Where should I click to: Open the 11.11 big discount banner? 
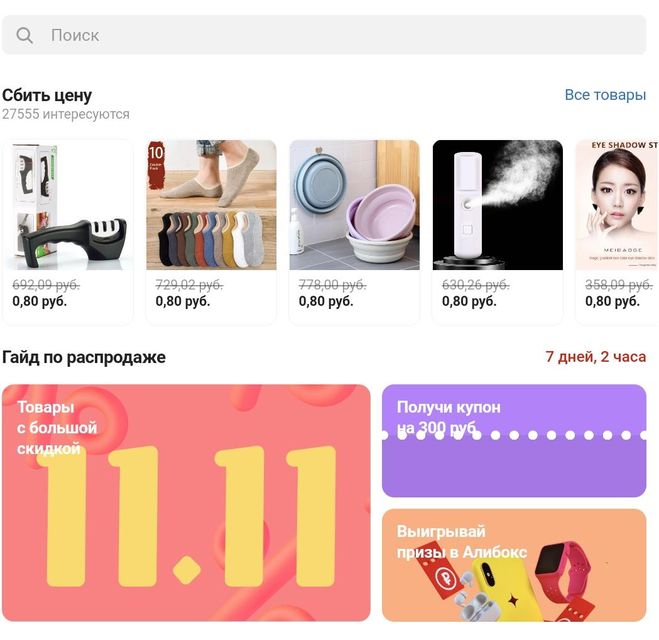pyautogui.click(x=186, y=503)
